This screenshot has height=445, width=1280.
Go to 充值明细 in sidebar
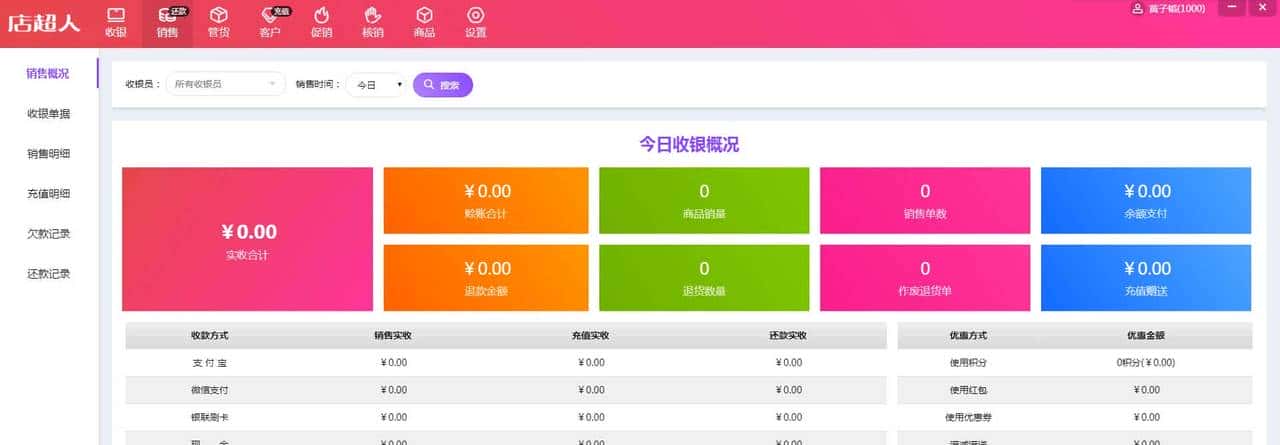(x=48, y=194)
